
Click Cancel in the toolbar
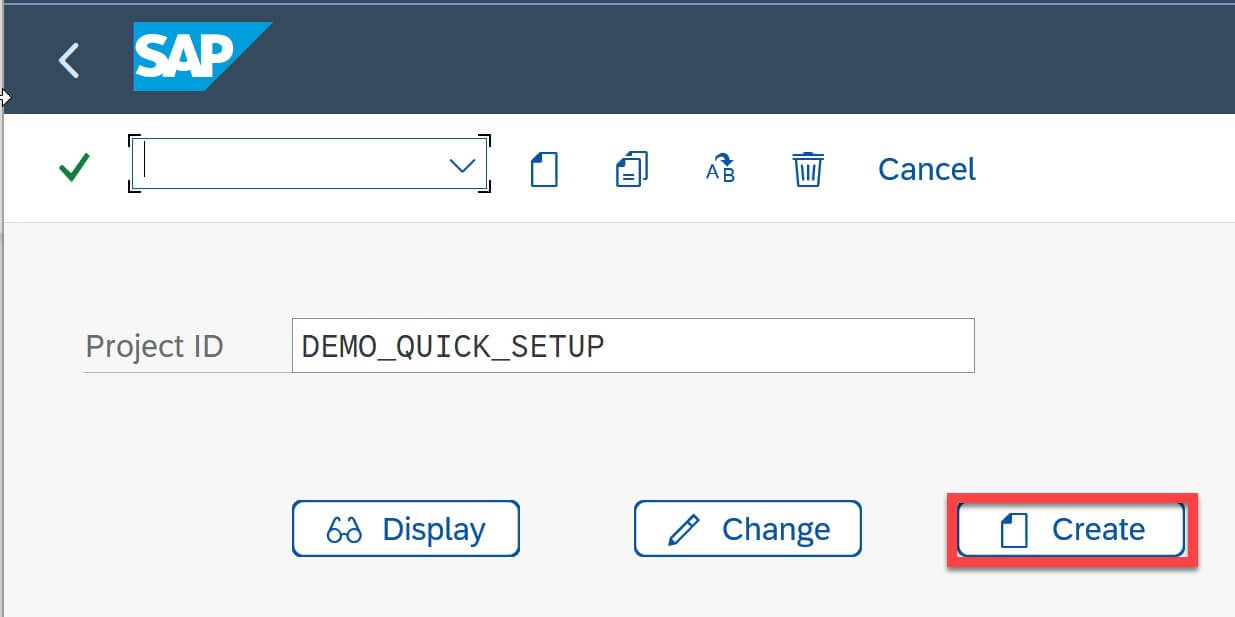click(925, 169)
